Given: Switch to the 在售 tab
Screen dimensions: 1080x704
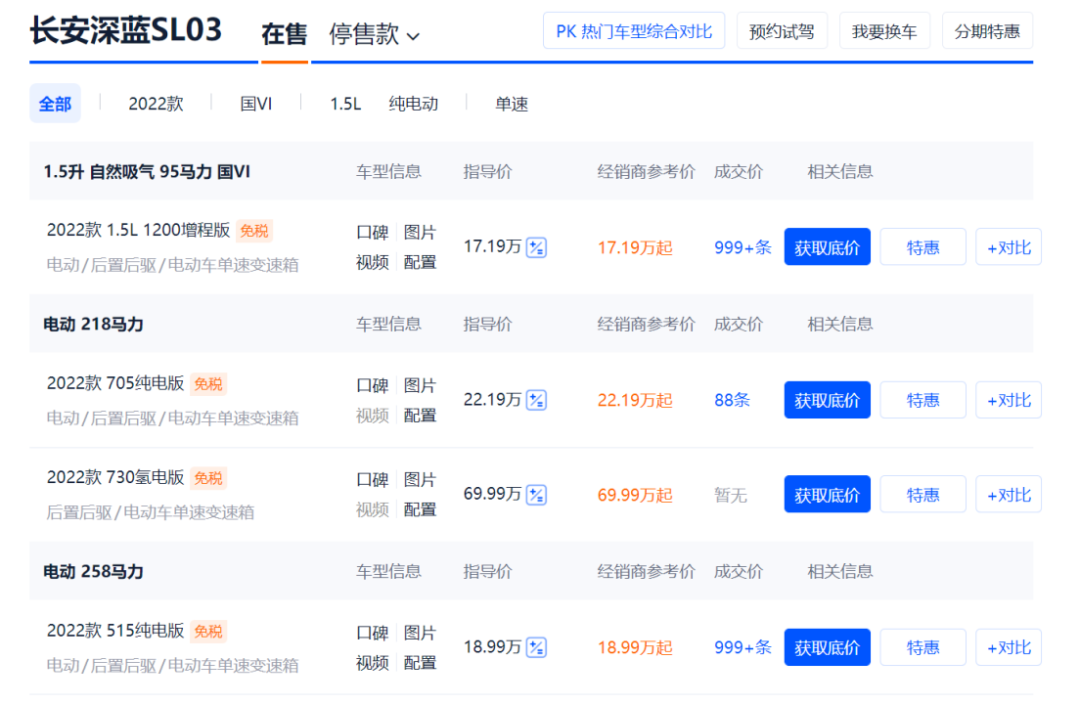Looking at the screenshot, I should click(284, 34).
